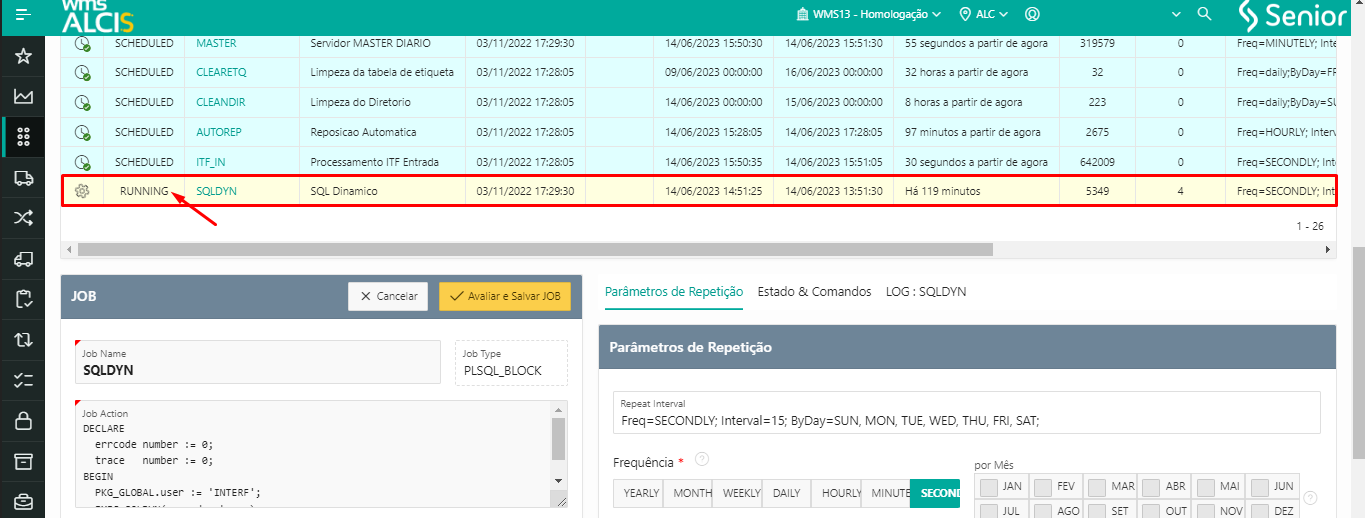
Task: Click the WMS ALCIS logo
Action: 98,15
